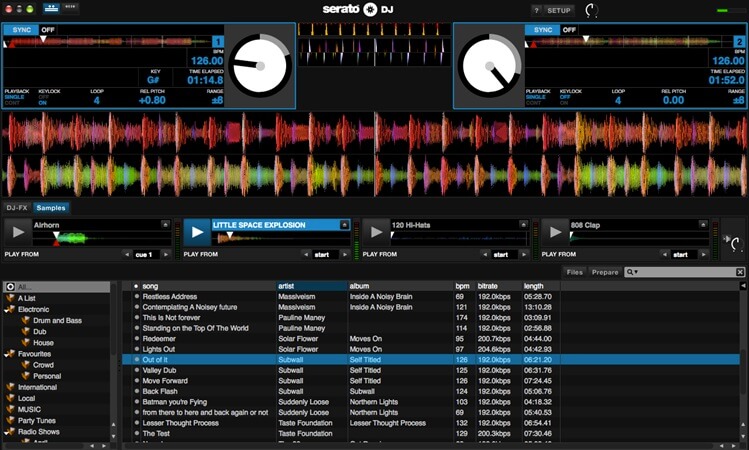
Task: Select previous cue for Airhorn play from
Action: [127, 255]
